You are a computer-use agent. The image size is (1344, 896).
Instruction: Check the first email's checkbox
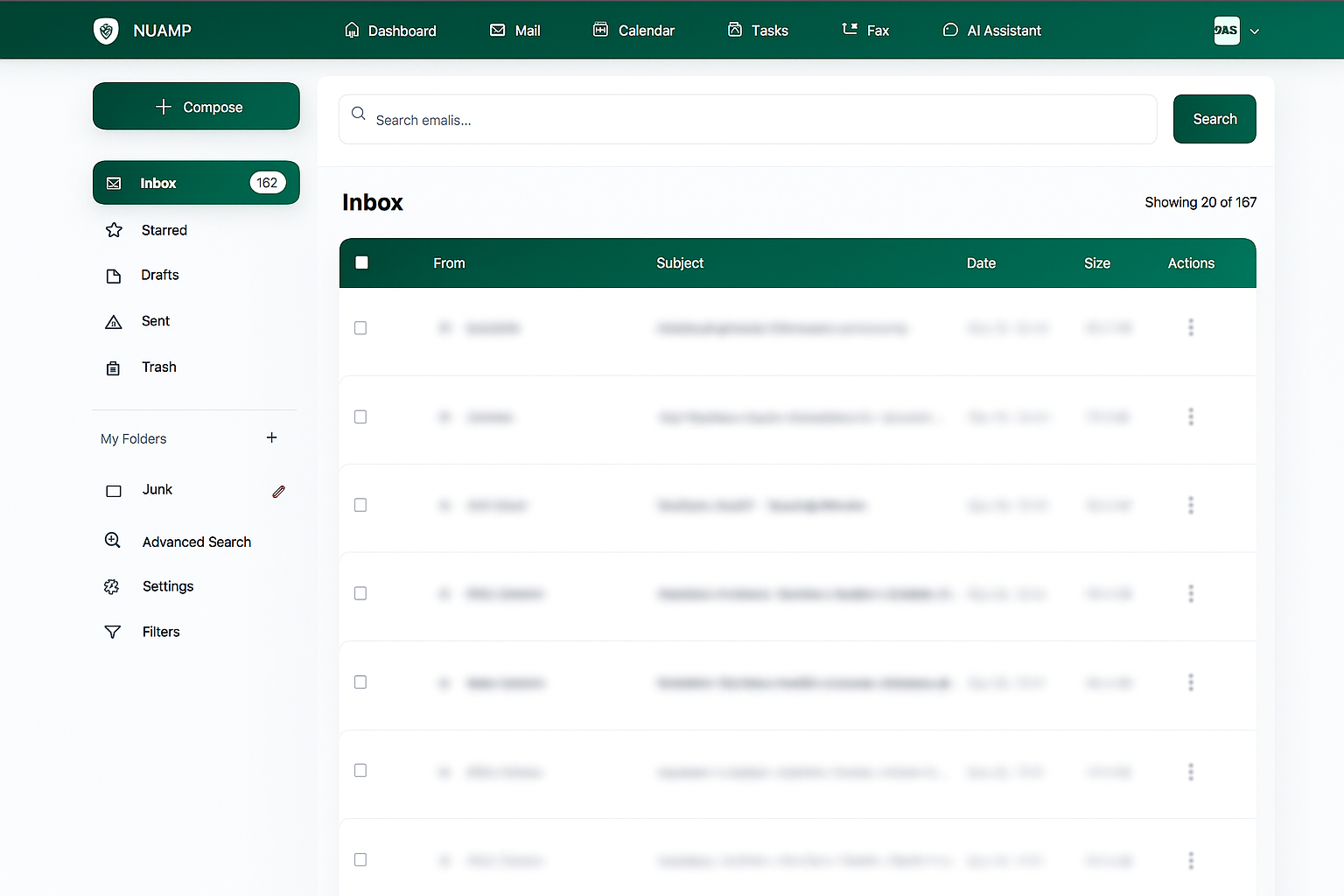click(x=360, y=328)
